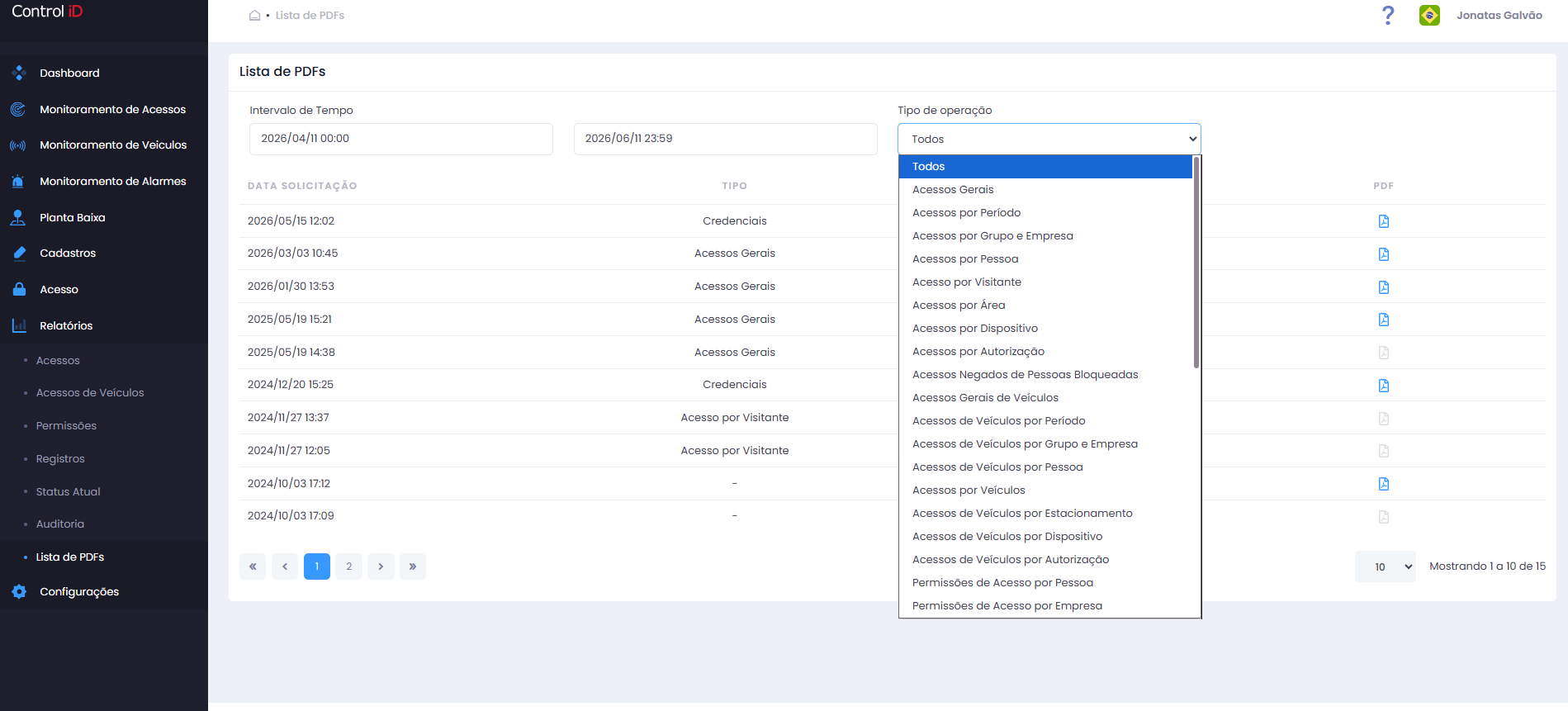Download the PDF for 2026/01/30 13:53

click(1384, 287)
